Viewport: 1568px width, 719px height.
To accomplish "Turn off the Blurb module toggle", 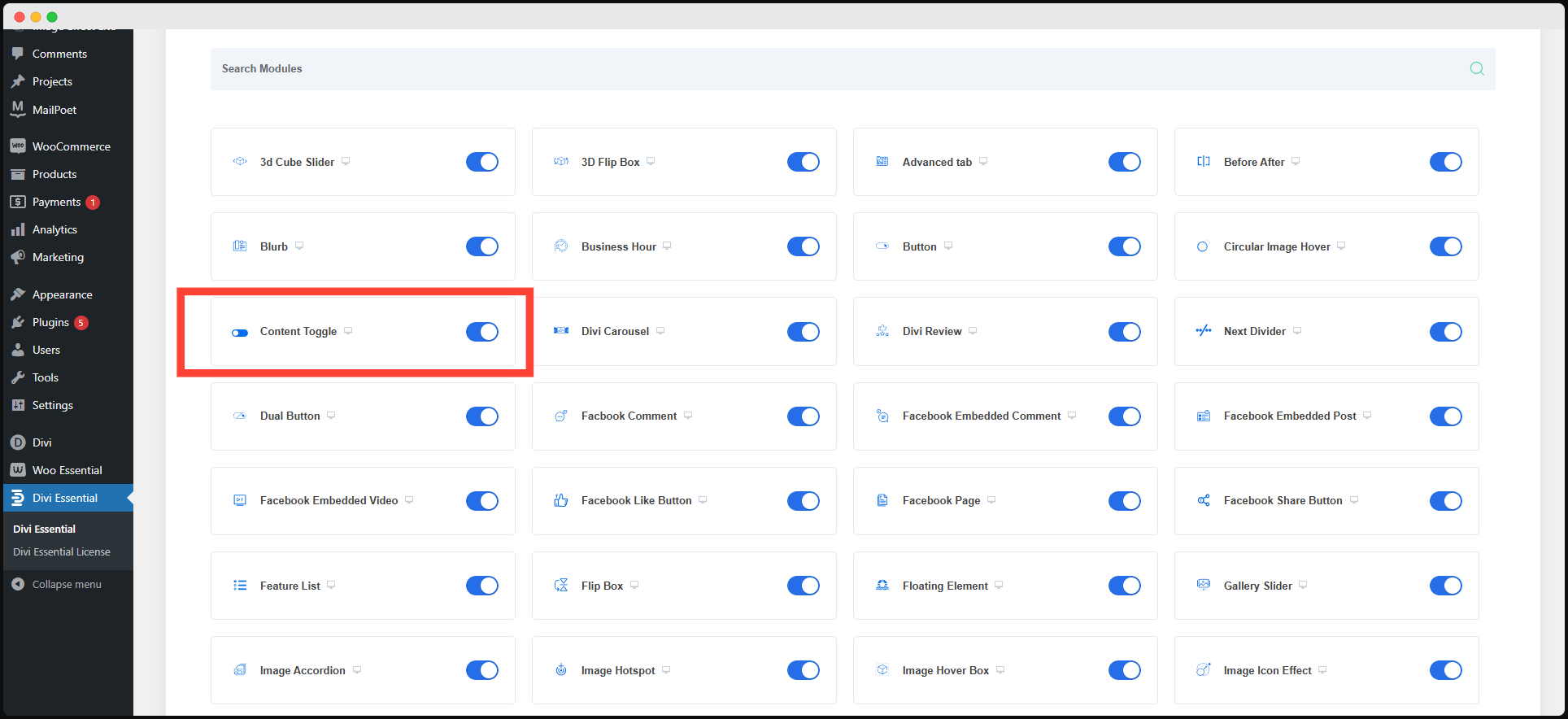I will (x=482, y=246).
